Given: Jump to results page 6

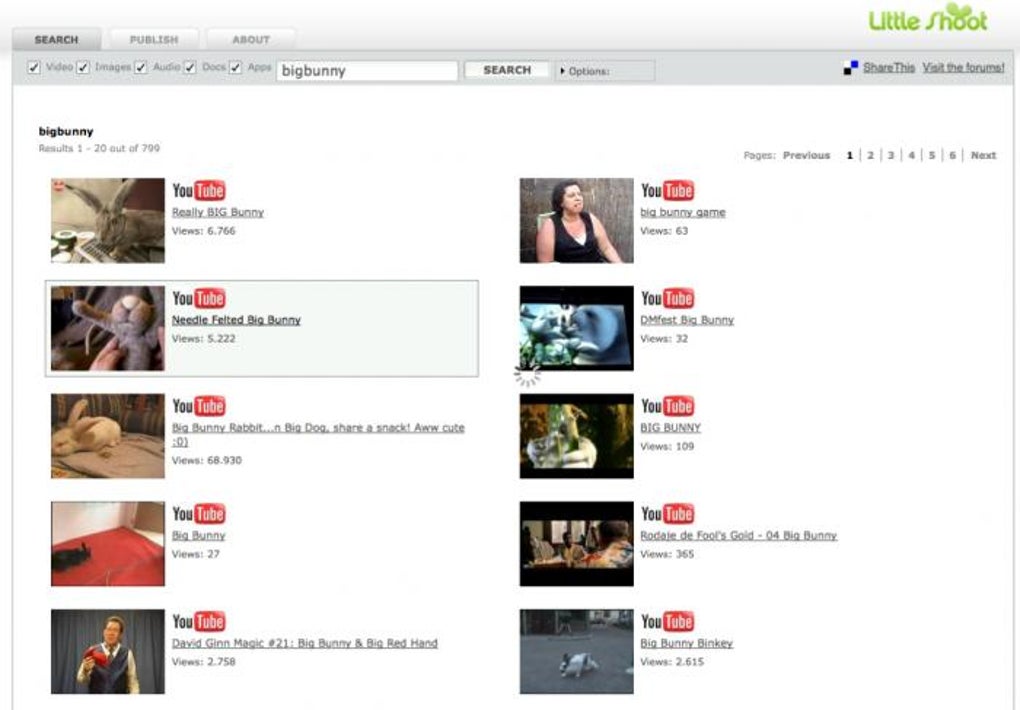Looking at the screenshot, I should 952,155.
